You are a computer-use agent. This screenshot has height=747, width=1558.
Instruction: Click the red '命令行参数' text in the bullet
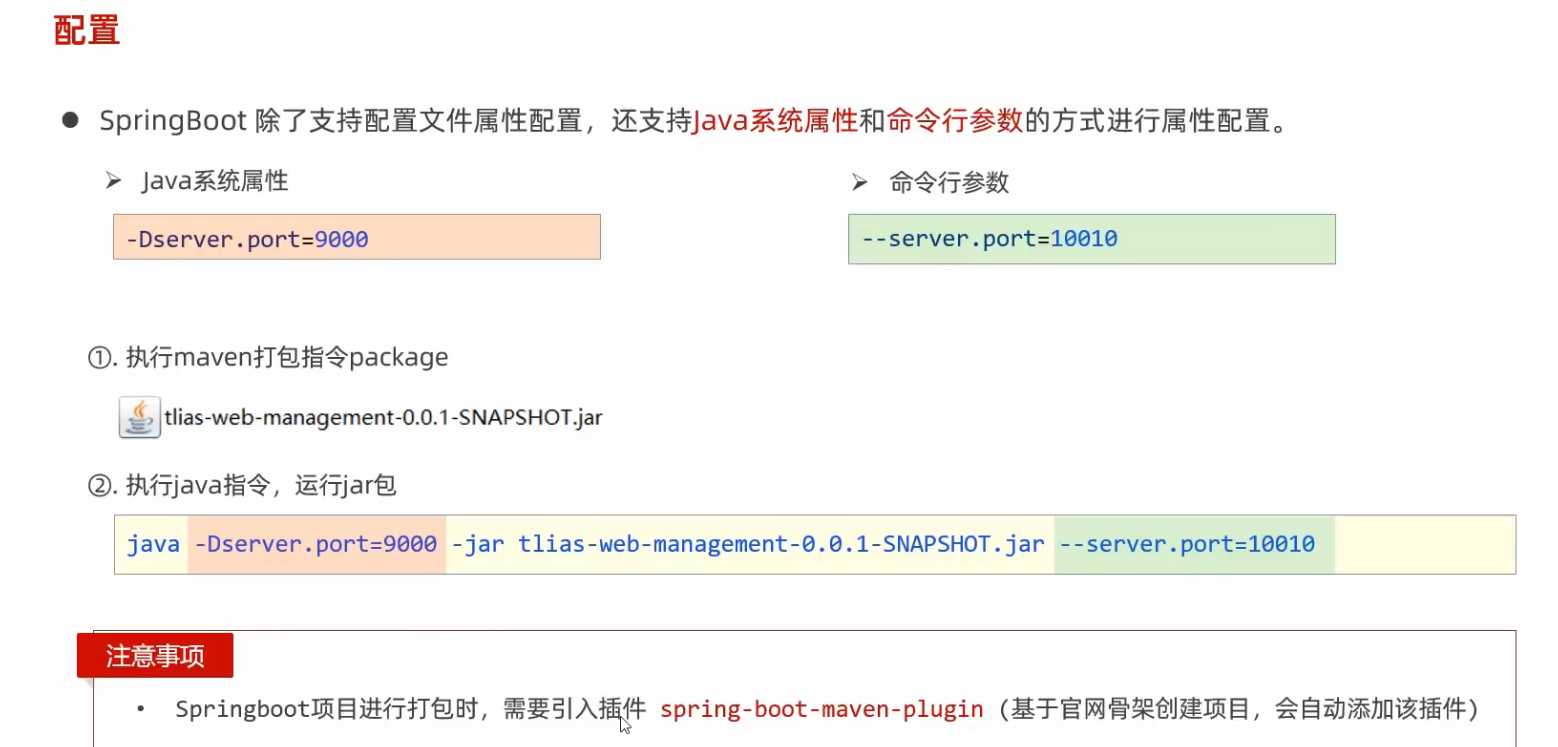coord(955,122)
